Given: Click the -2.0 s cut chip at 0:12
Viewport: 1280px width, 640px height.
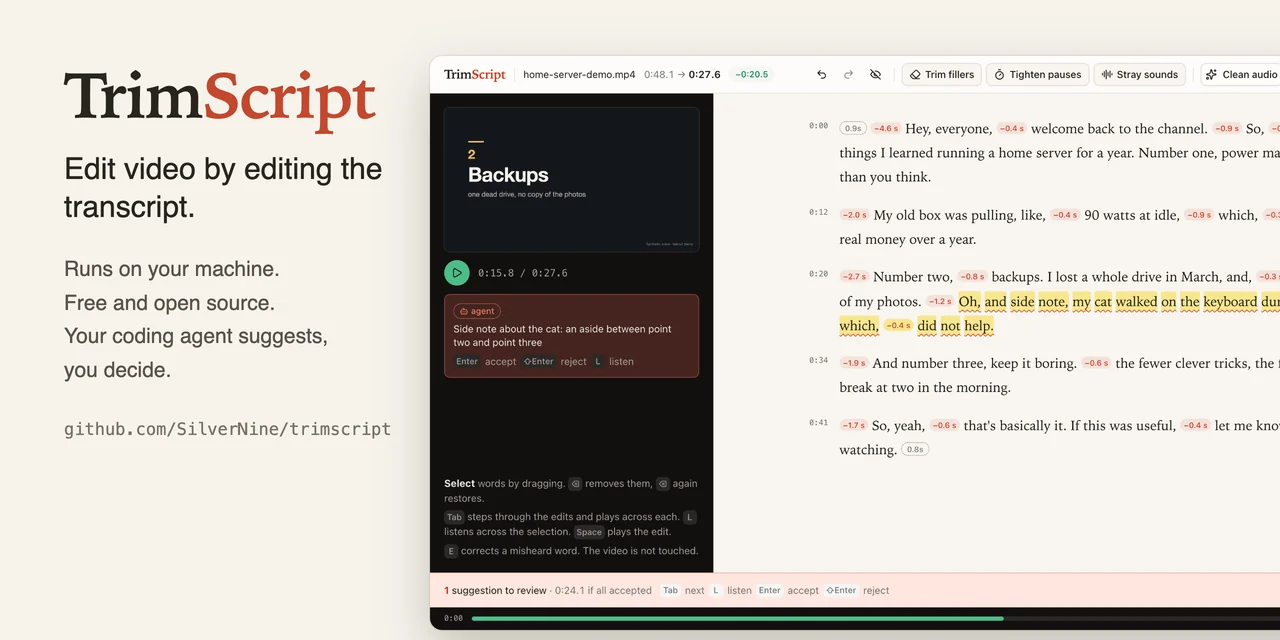Looking at the screenshot, I should pyautogui.click(x=854, y=215).
